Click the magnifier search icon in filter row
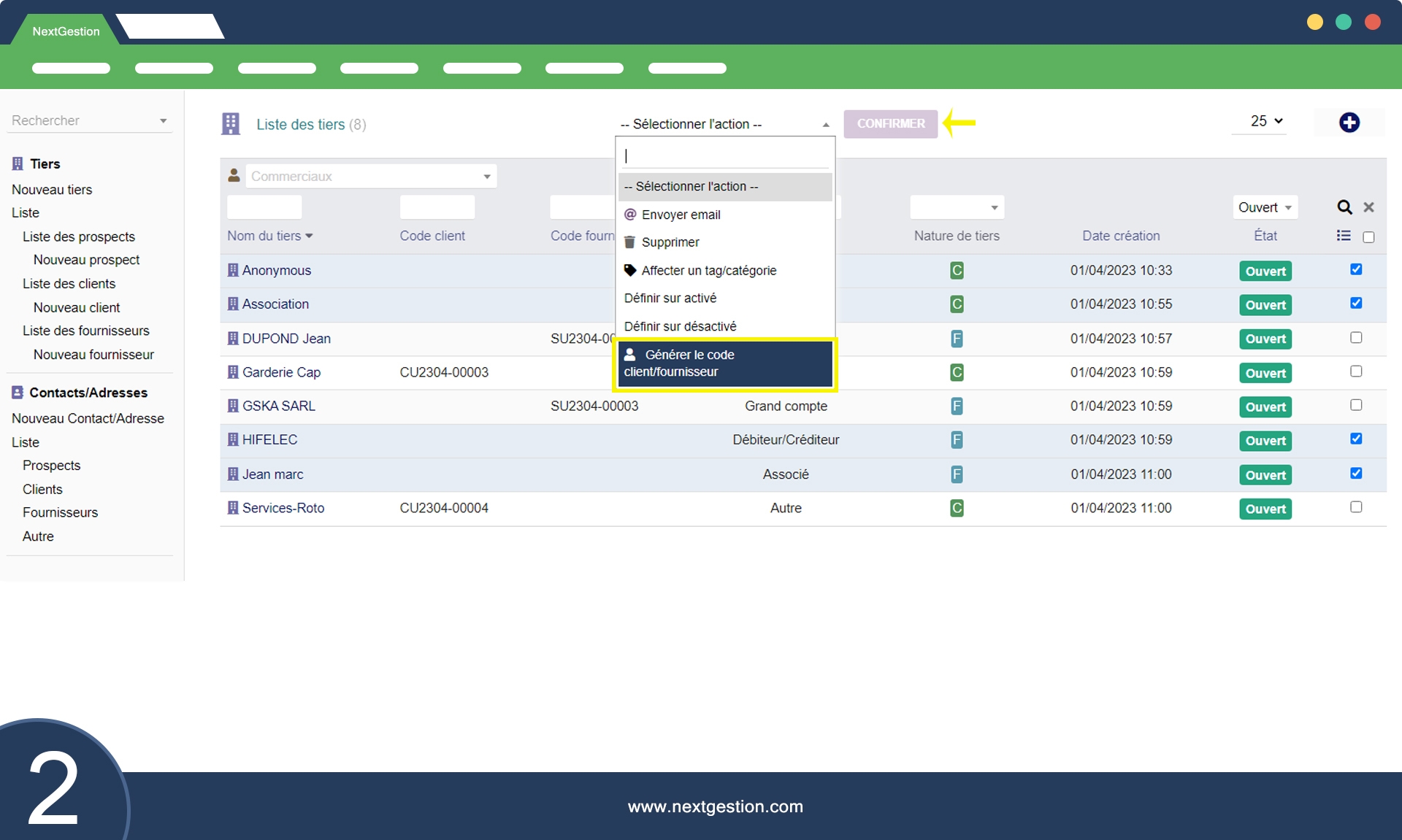The height and width of the screenshot is (840, 1402). click(1344, 207)
